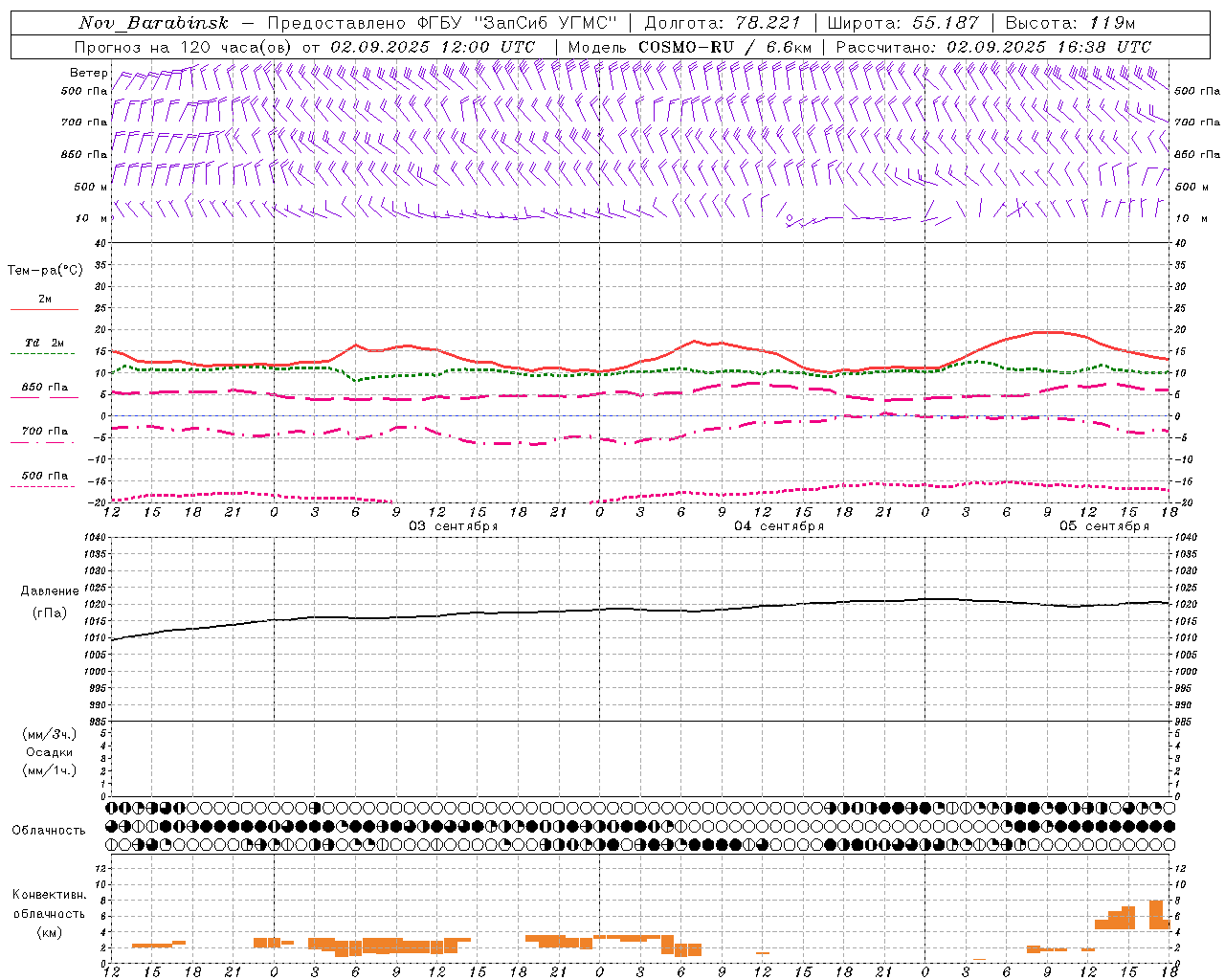Click the "Модель COSMO-RU / 6.6км" label
Viewport: 1225px width, 980px height.
690,47
